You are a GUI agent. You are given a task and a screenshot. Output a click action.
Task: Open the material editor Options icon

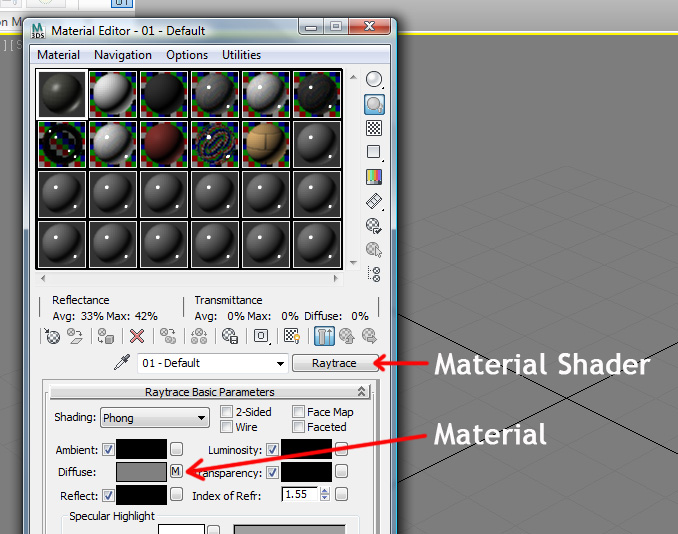point(373,226)
